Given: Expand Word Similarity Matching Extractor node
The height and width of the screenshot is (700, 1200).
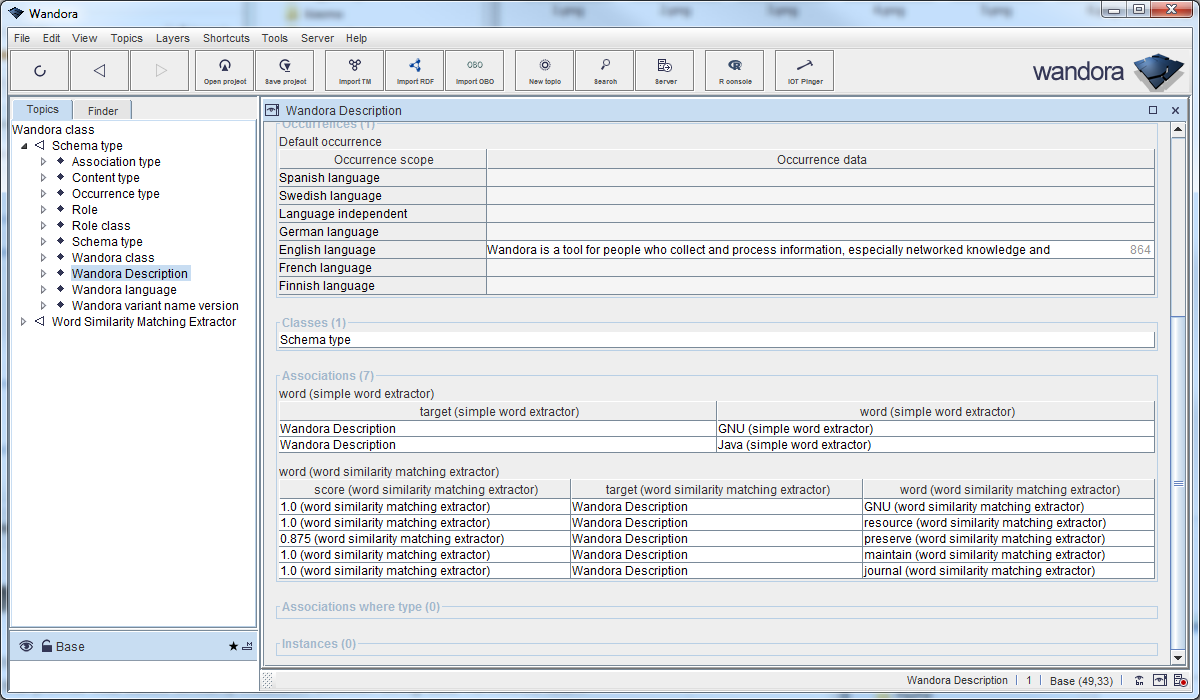Looking at the screenshot, I should (24, 322).
